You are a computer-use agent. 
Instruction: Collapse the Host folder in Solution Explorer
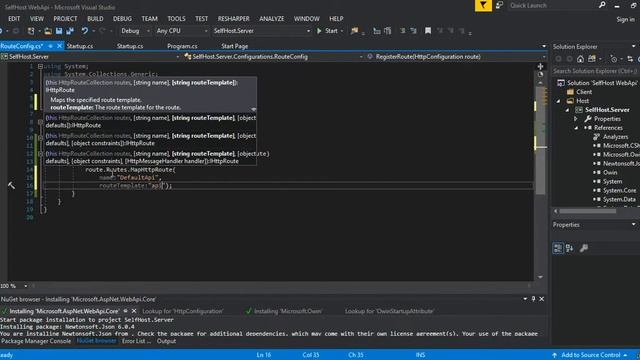click(x=558, y=101)
